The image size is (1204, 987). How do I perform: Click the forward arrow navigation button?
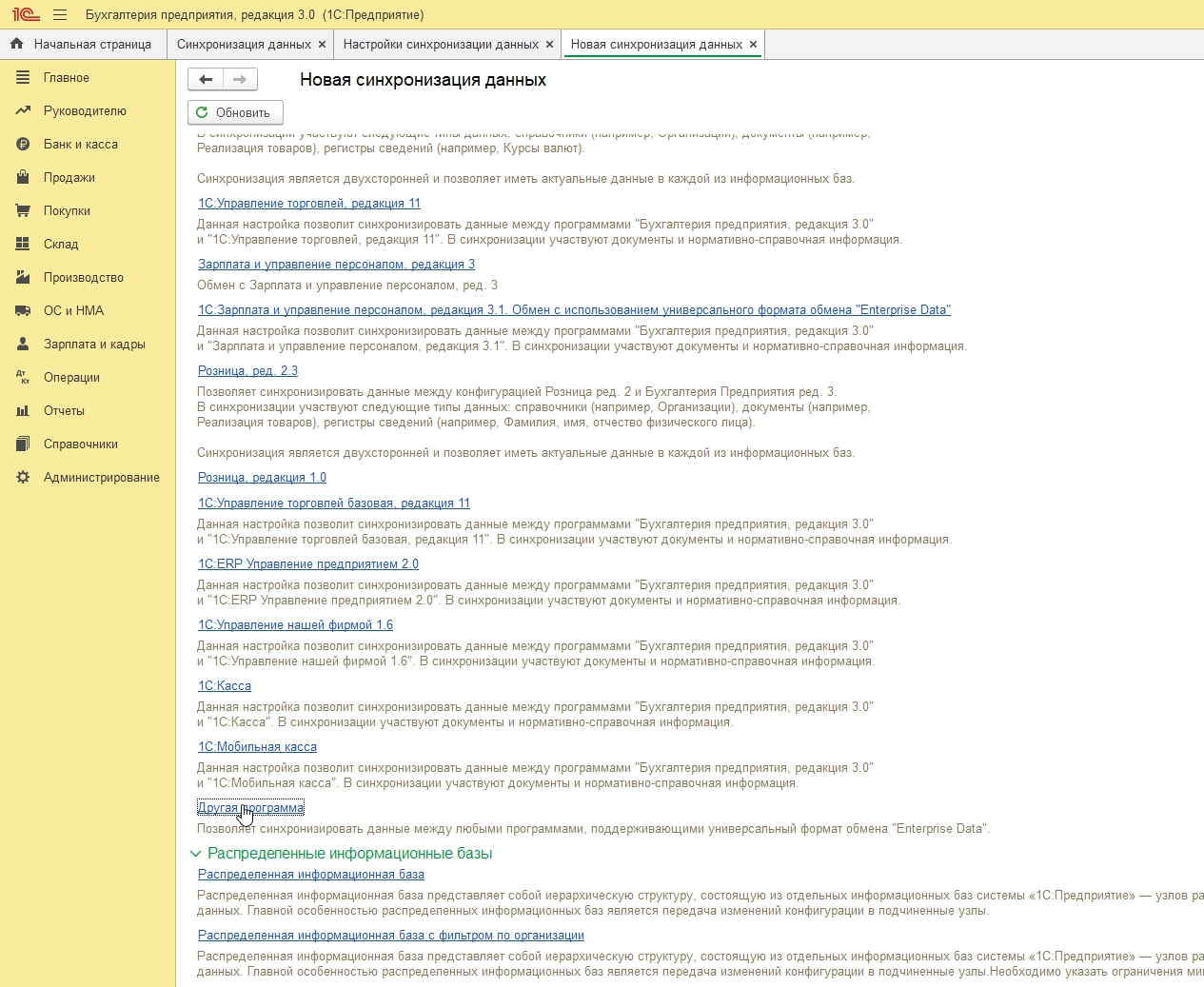[240, 79]
